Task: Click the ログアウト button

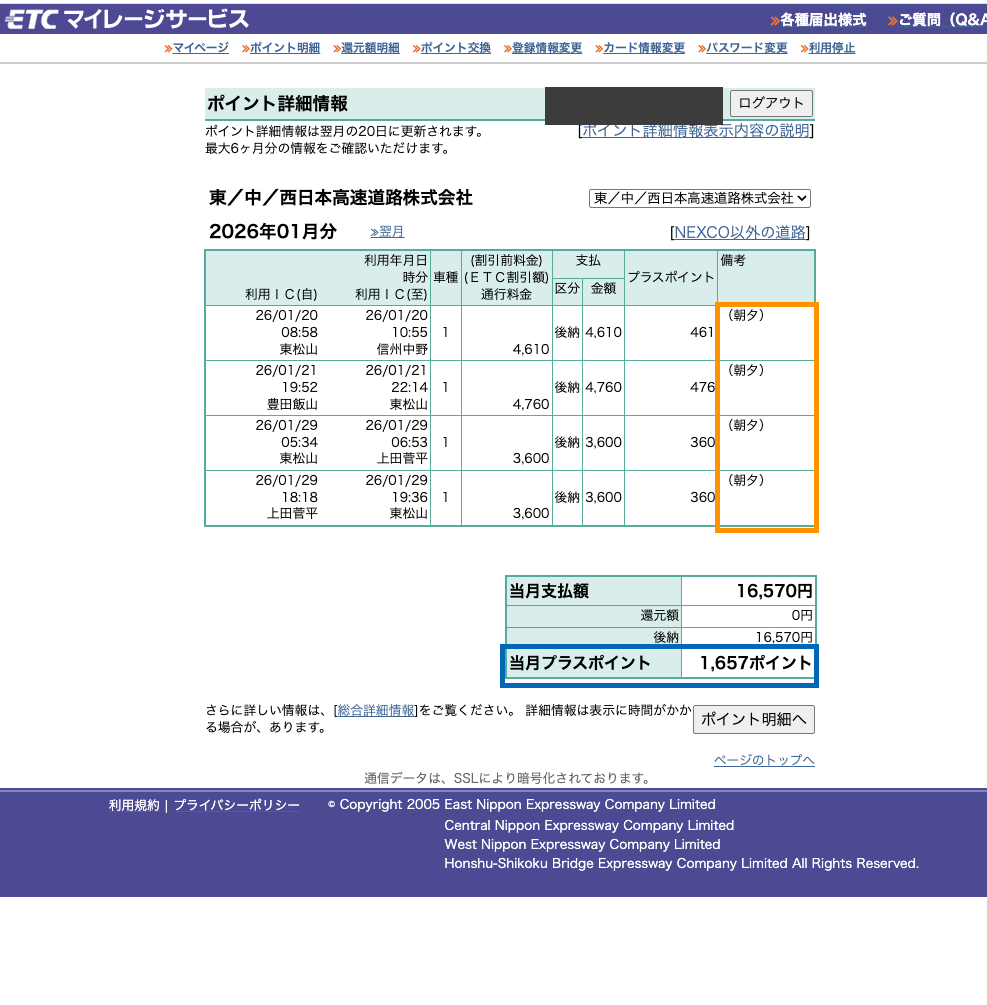Action: [771, 103]
